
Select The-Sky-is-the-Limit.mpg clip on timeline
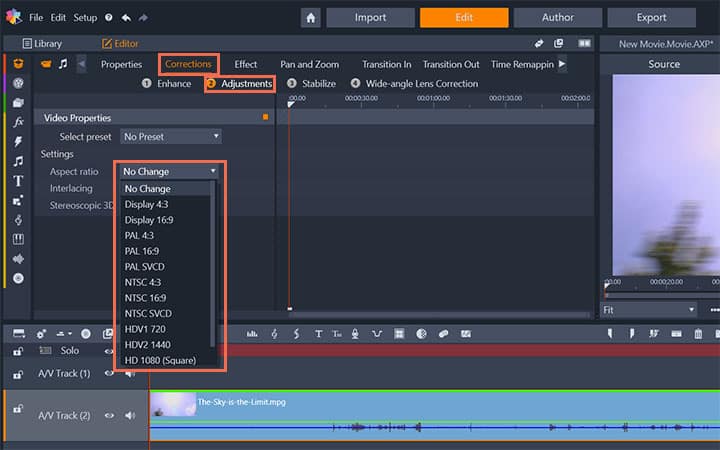[x=434, y=416]
